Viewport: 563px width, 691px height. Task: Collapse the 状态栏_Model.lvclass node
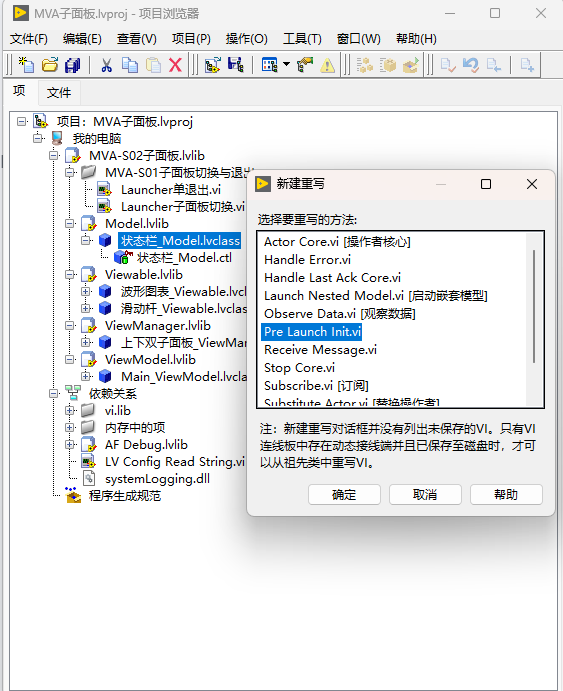tap(86, 240)
